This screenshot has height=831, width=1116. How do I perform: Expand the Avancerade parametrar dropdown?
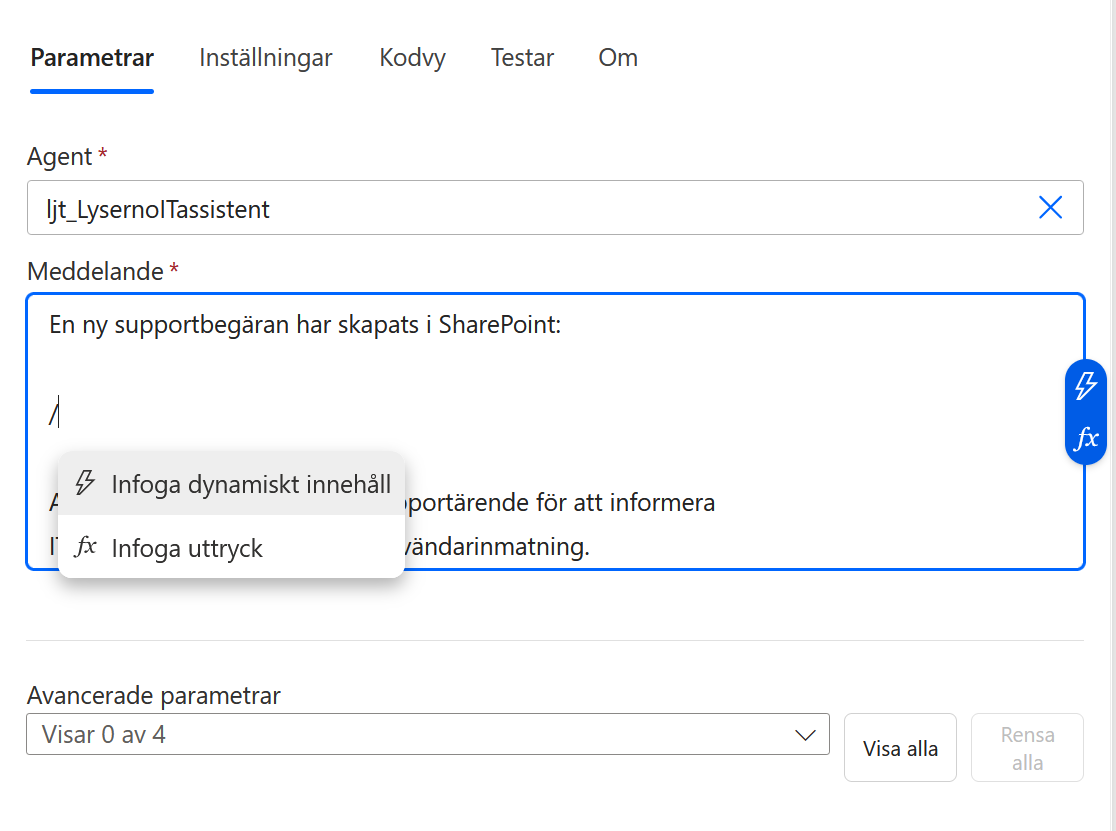tap(428, 734)
